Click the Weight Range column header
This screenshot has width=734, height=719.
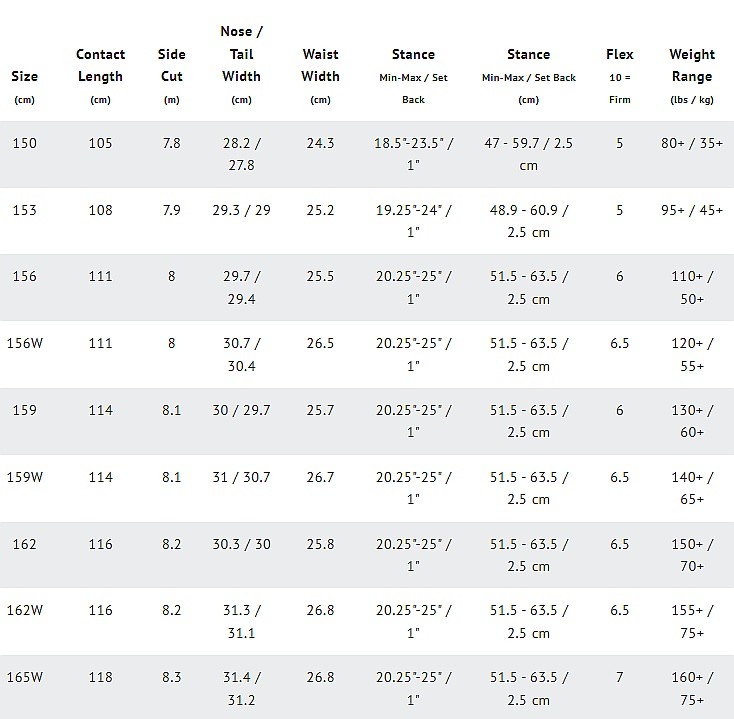[x=692, y=65]
